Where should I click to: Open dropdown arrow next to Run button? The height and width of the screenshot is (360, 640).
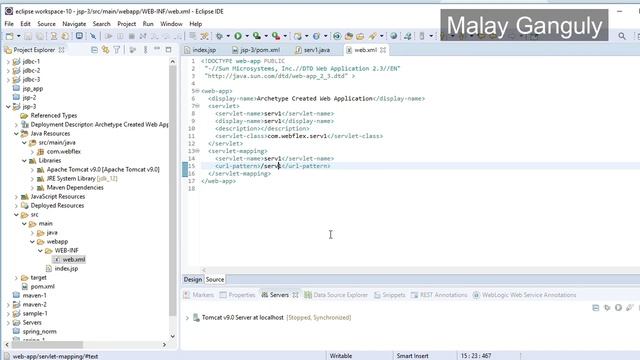click(247, 36)
